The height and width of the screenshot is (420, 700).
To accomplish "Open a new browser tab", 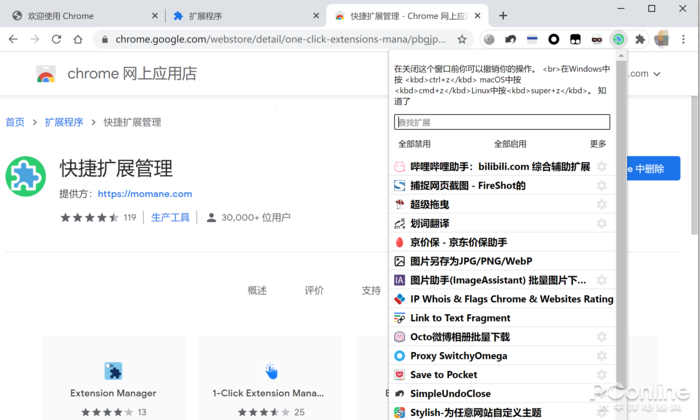I will click(503, 16).
